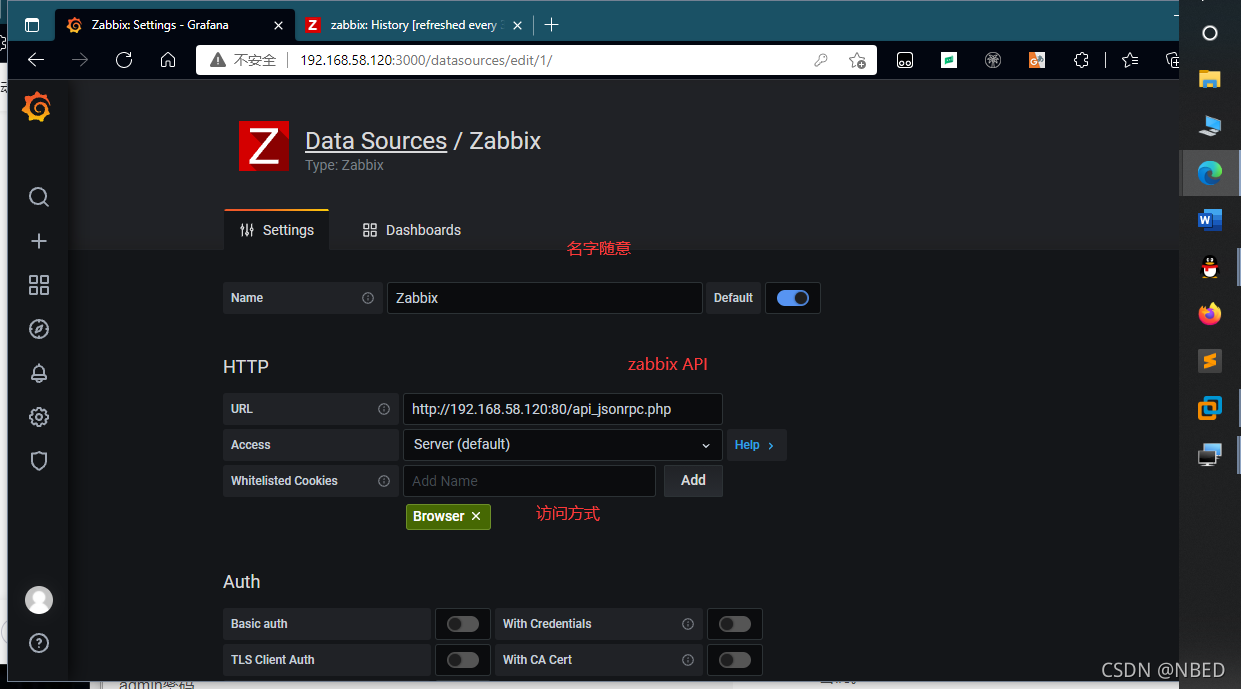The image size is (1241, 689).
Task: Open Server Admin shield icon
Action: (x=39, y=461)
